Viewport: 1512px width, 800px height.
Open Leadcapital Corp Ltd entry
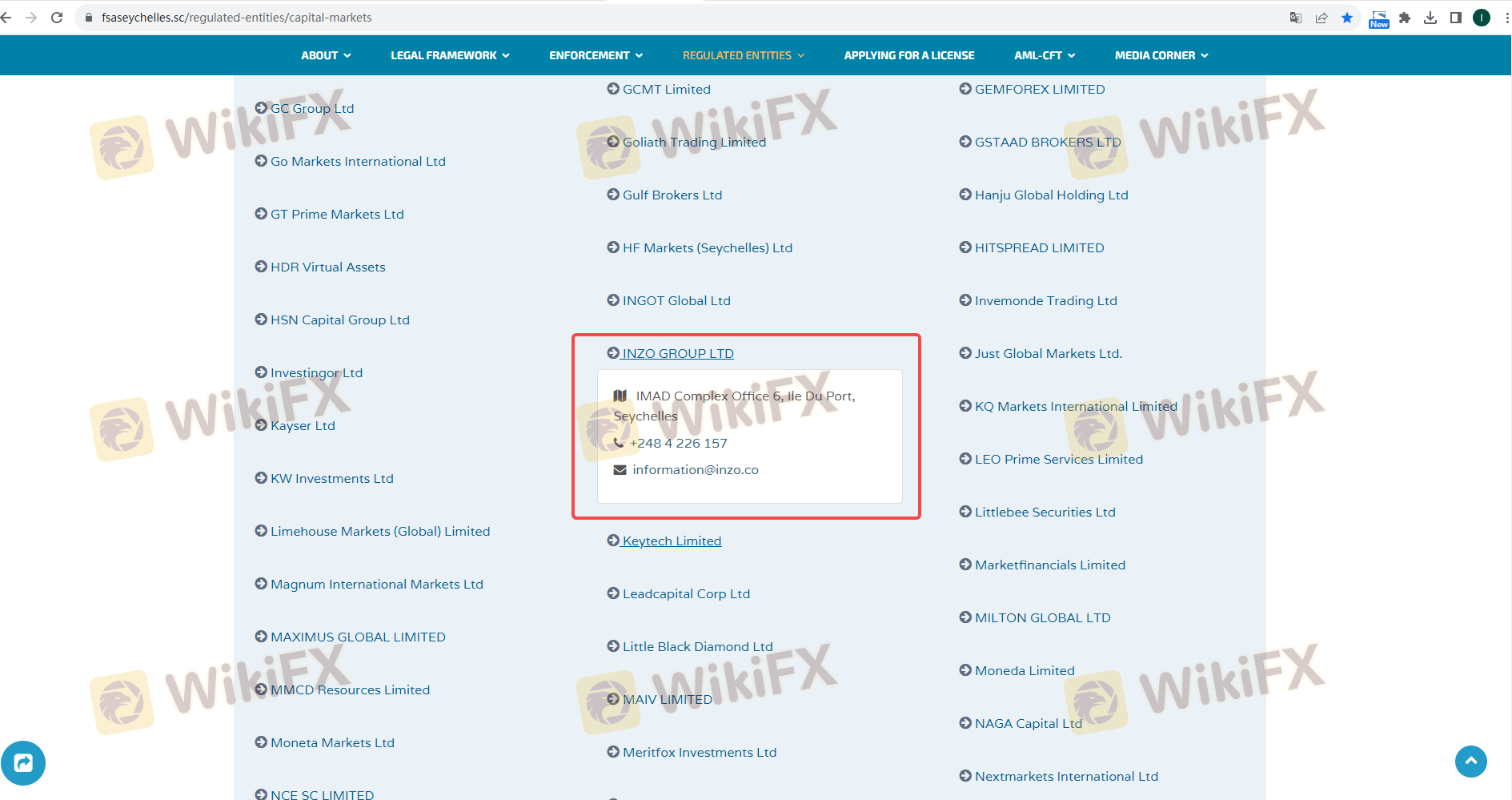[x=686, y=593]
